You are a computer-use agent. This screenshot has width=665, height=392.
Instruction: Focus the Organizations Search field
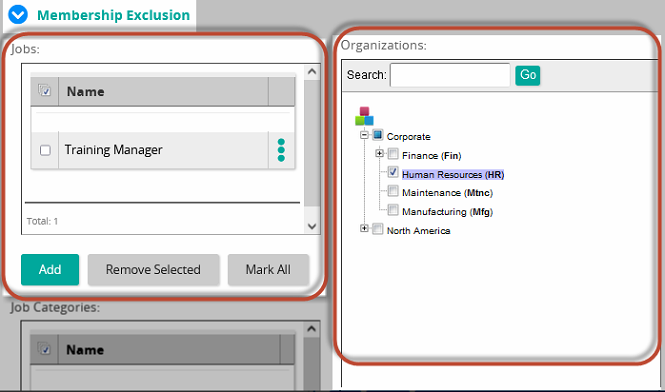point(450,75)
